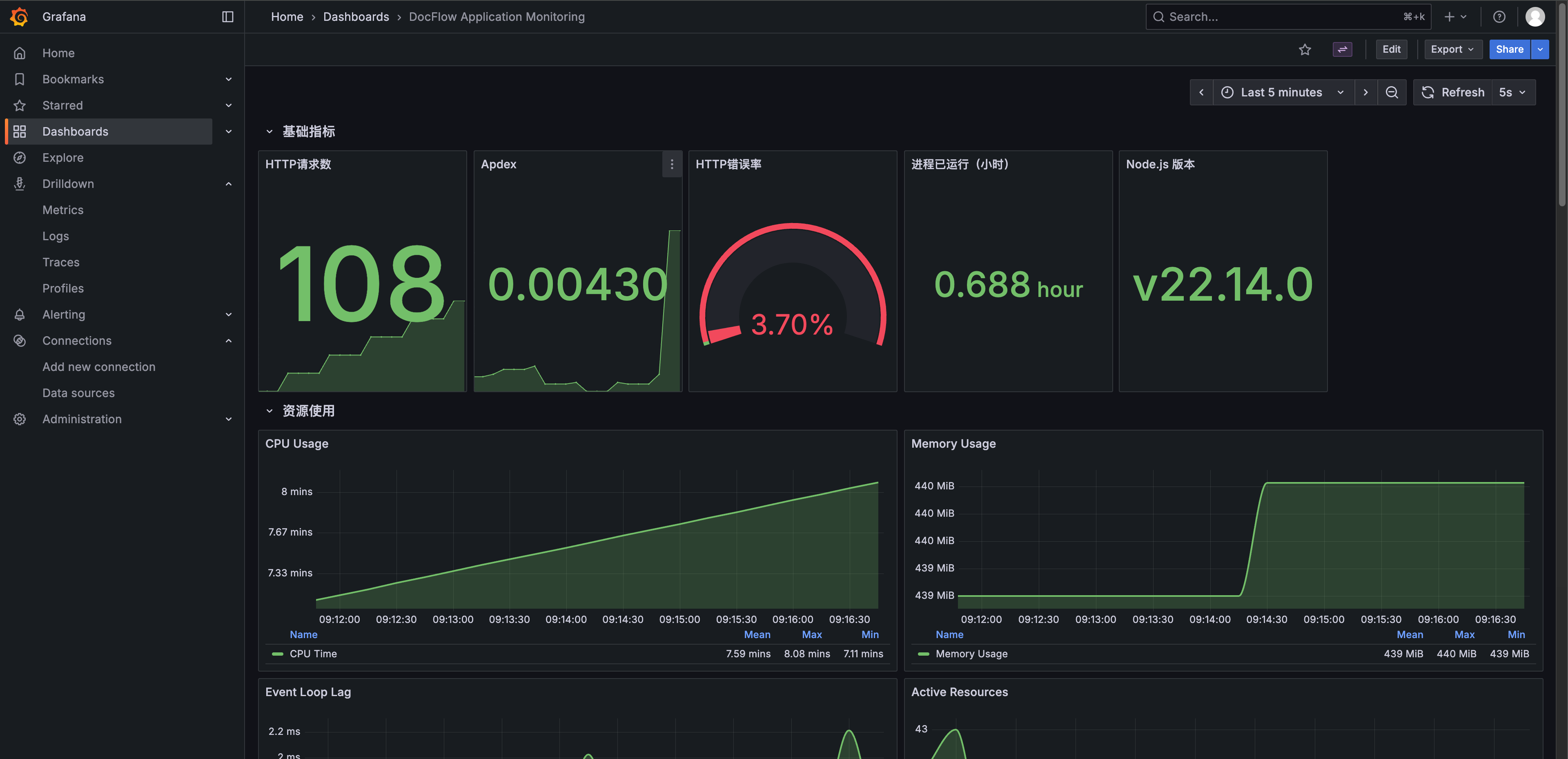
Task: Open the Last 5 minutes time picker
Action: [1282, 93]
